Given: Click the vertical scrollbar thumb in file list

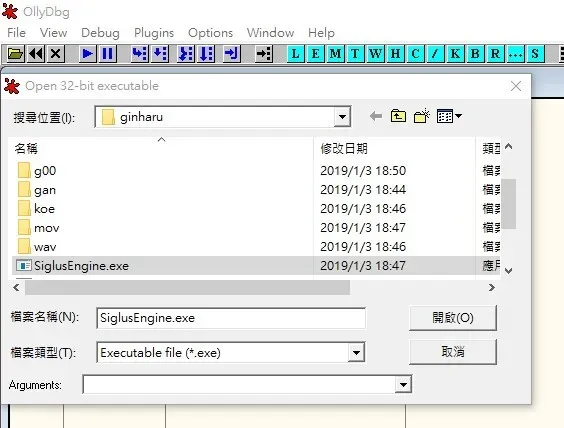Looking at the screenshot, I should (509, 204).
